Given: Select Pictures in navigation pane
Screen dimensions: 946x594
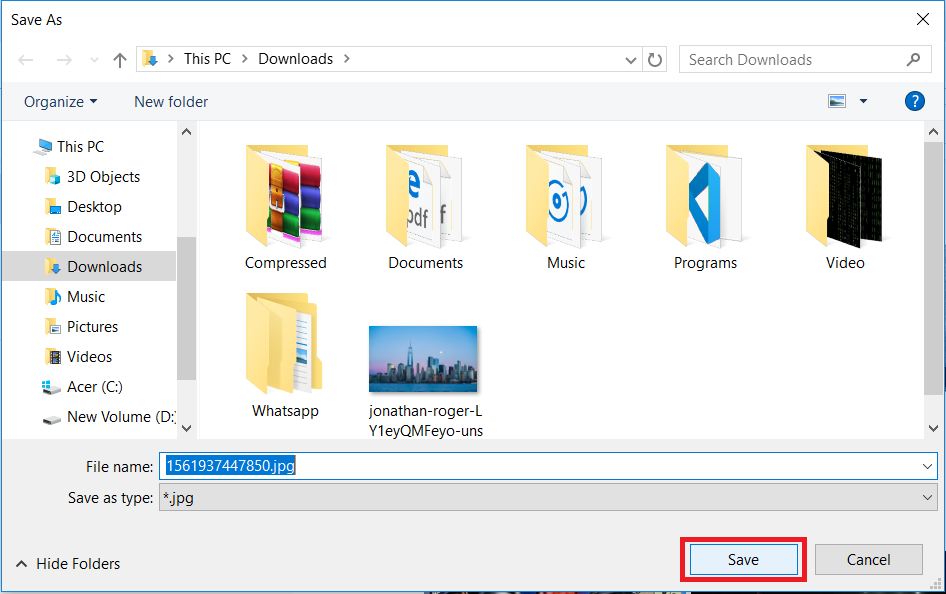Looking at the screenshot, I should [x=92, y=327].
